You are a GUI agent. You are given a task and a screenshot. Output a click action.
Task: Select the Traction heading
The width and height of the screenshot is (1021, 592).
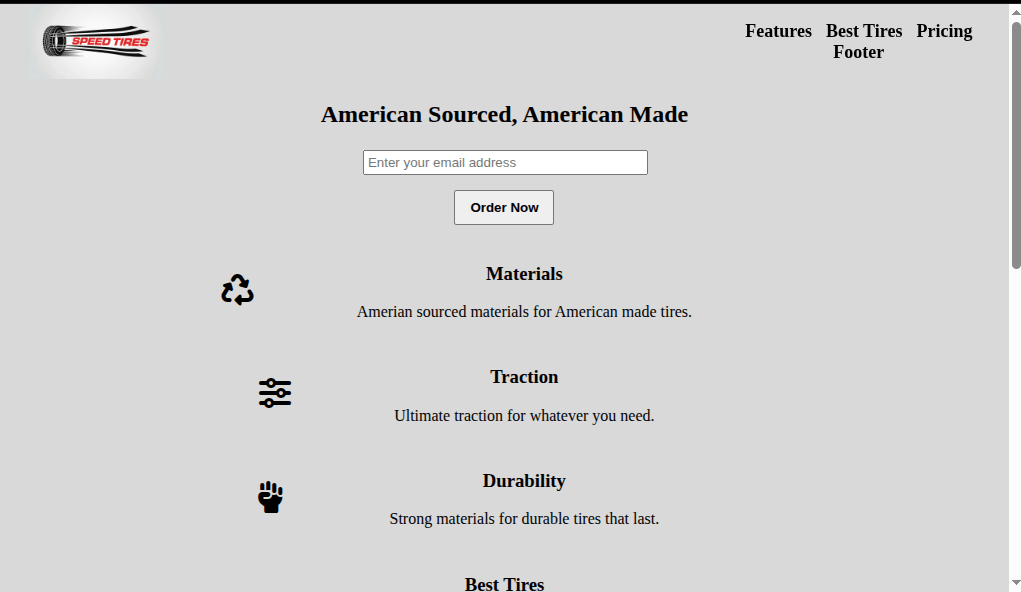[524, 377]
